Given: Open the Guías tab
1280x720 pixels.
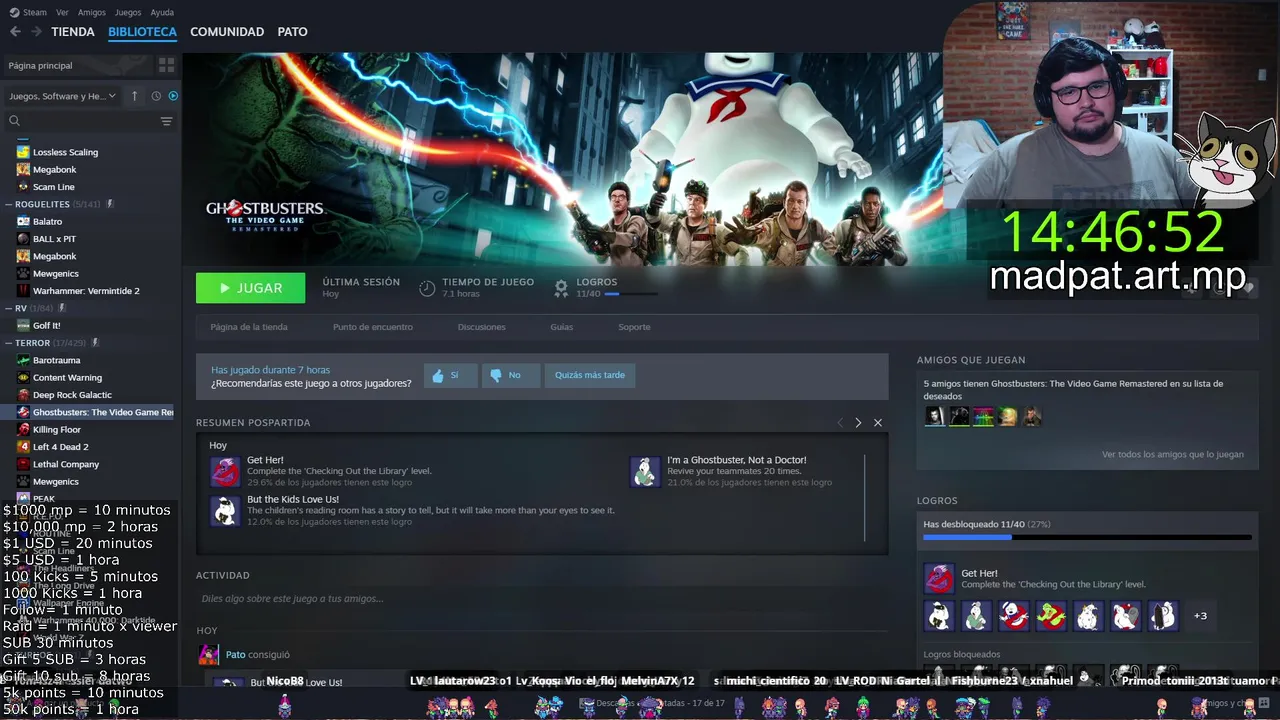Looking at the screenshot, I should tap(561, 327).
